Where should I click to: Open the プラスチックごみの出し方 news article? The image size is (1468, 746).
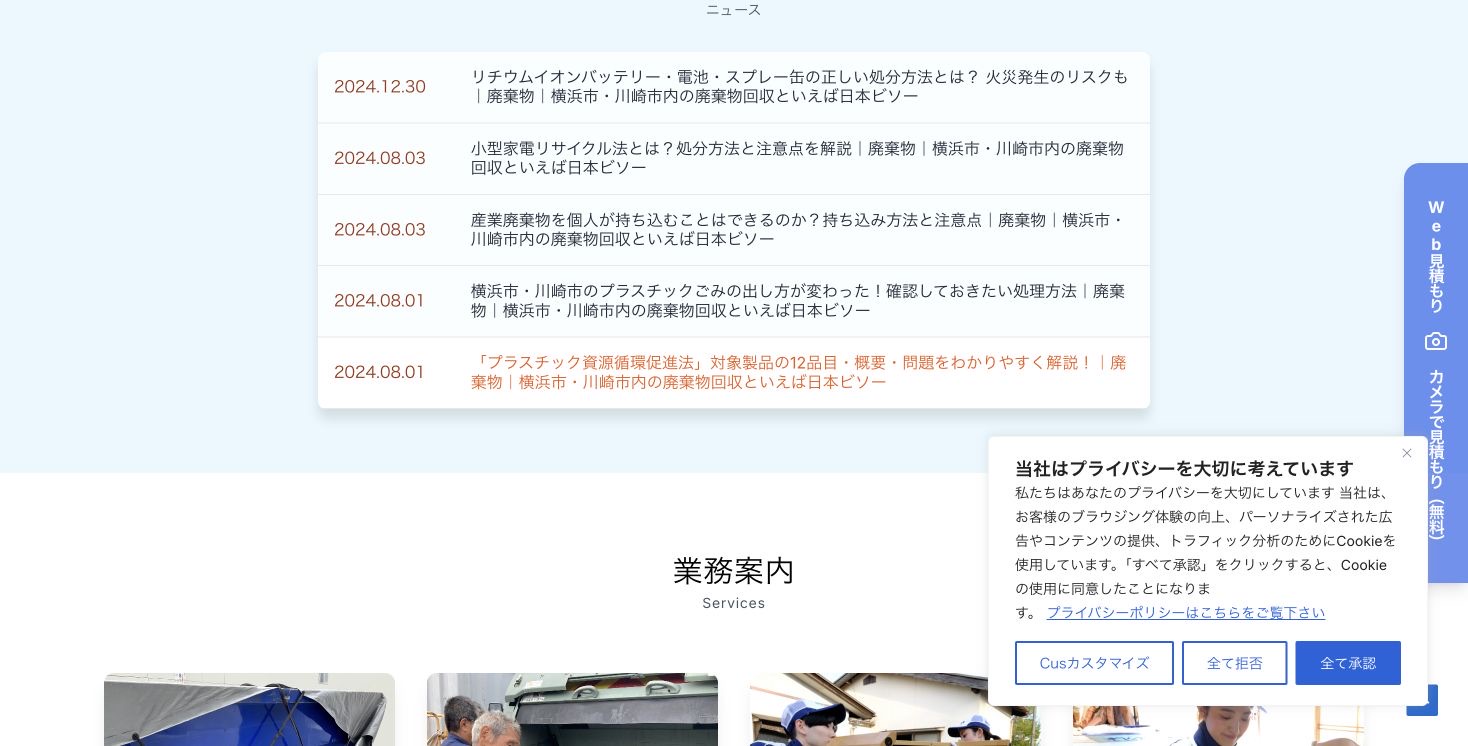798,301
